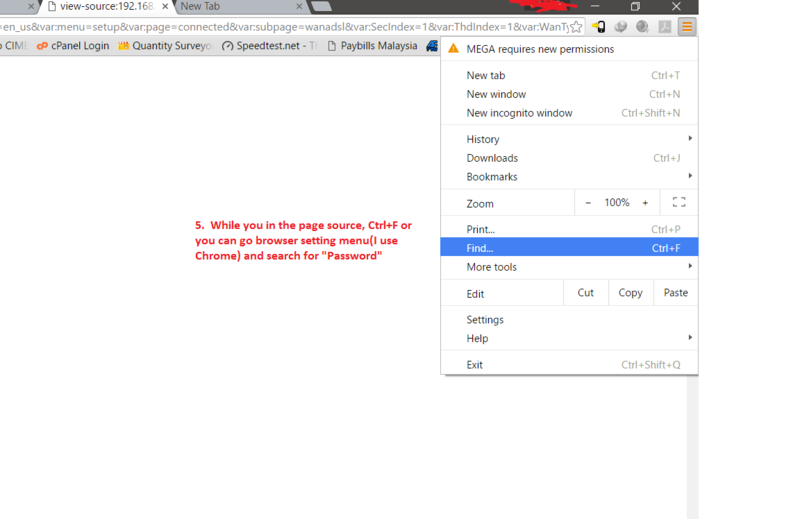
Task: Click the phone extension icon with yellow arrow
Action: (x=598, y=27)
